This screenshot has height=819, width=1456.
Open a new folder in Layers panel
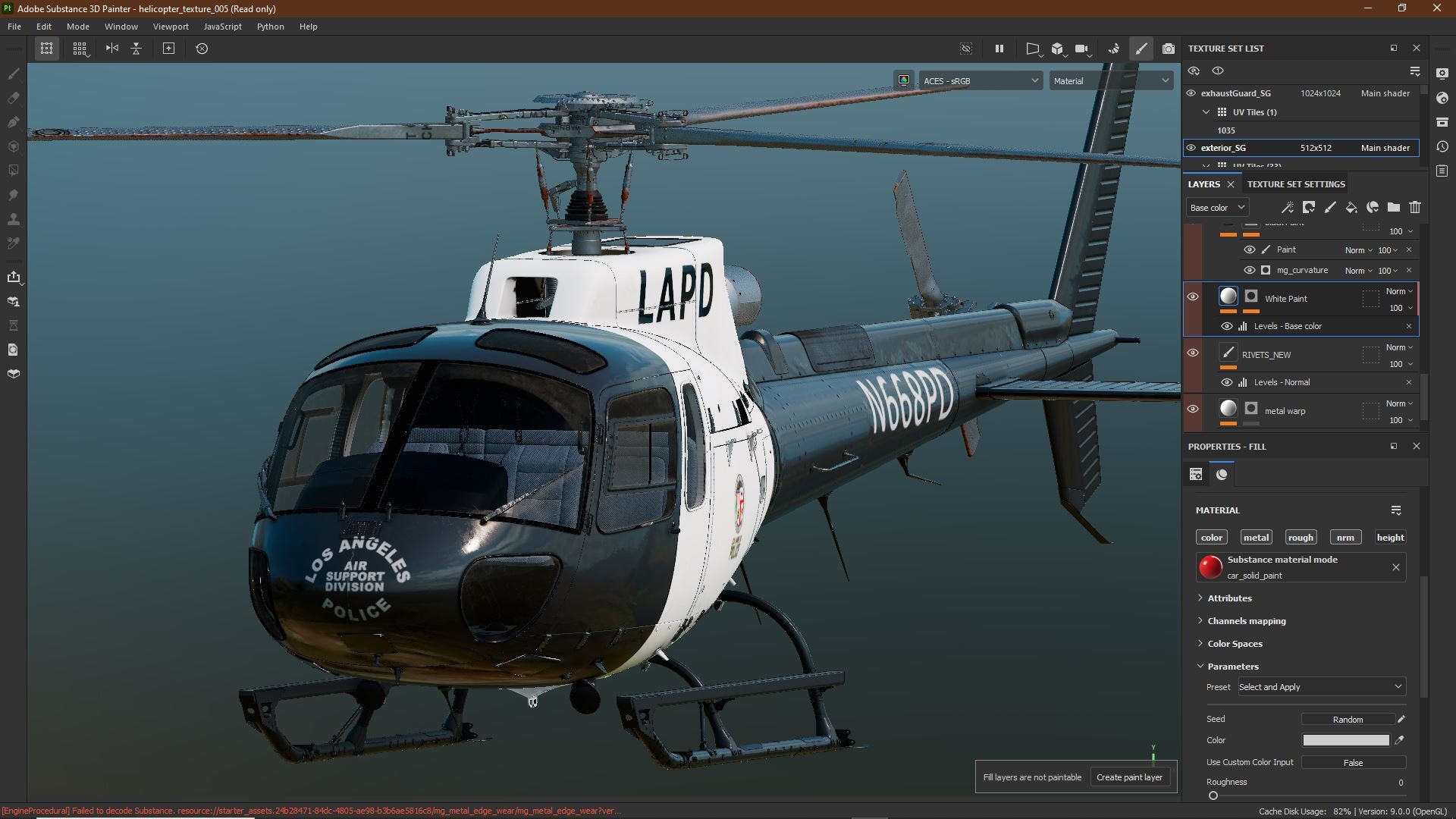point(1393,207)
